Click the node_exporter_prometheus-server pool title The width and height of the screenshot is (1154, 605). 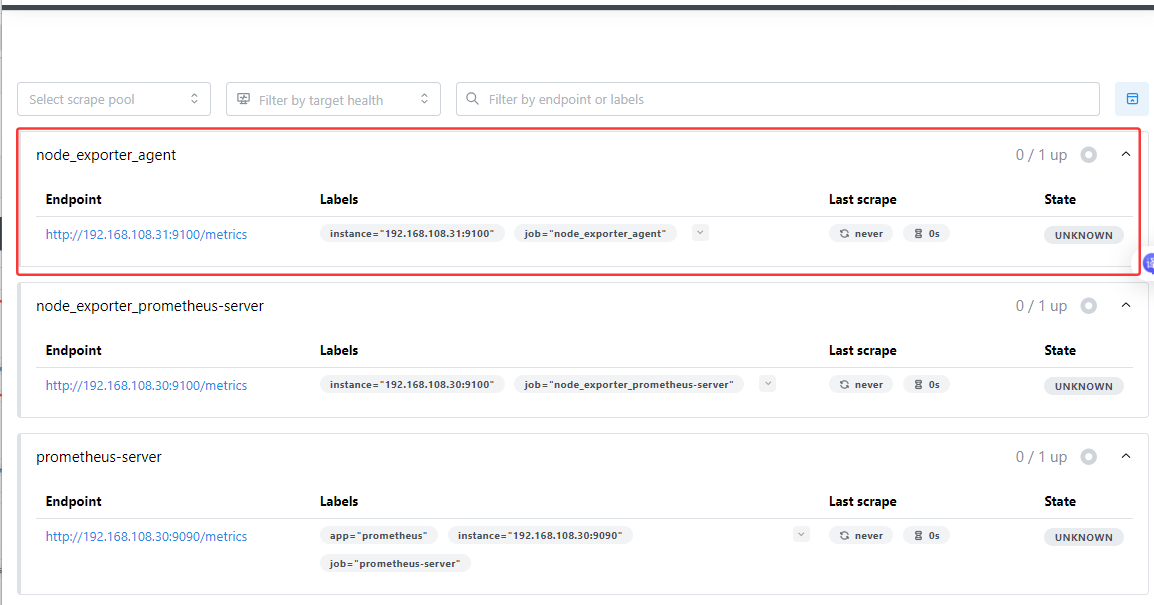[x=150, y=306]
